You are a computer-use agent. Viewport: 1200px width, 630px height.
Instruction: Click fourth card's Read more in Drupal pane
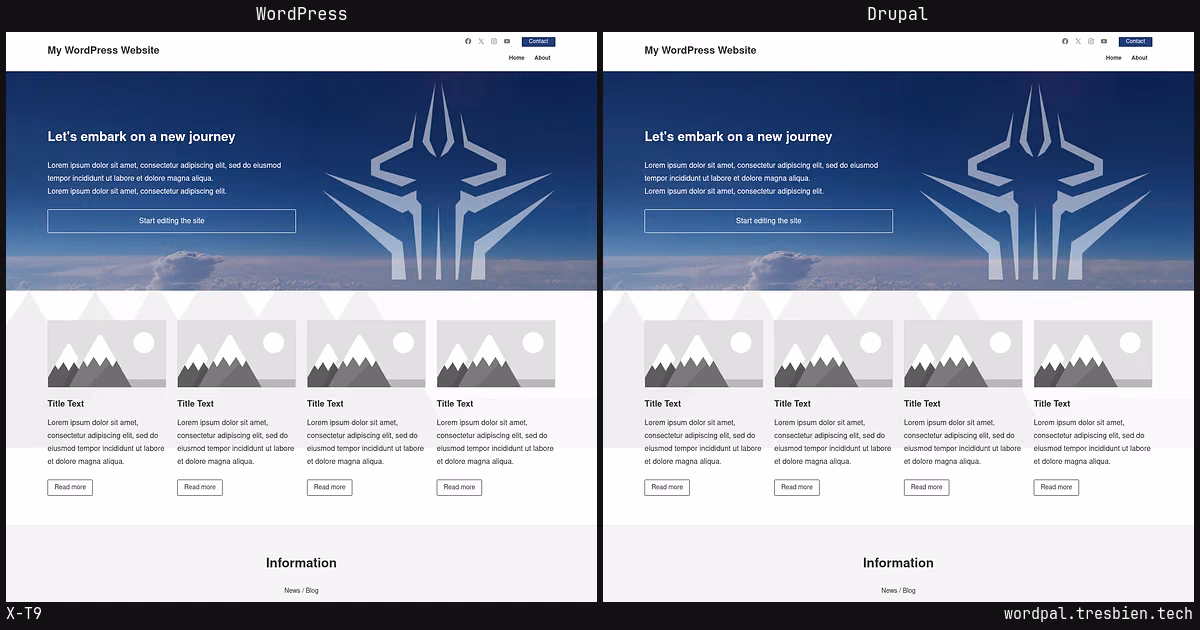tap(1056, 487)
